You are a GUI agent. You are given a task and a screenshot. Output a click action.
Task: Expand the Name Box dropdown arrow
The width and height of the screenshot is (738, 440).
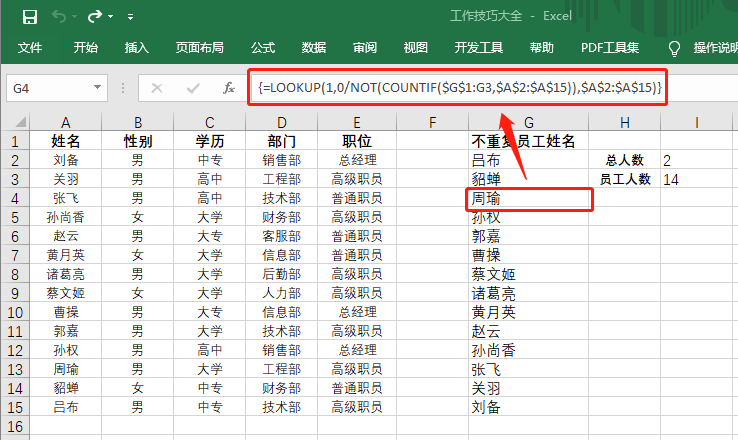pos(97,88)
